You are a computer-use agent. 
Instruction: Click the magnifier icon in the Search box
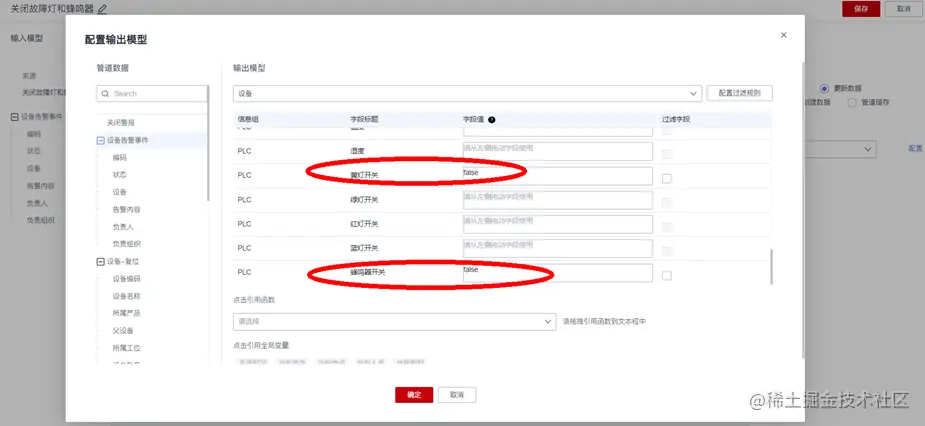pyautogui.click(x=106, y=94)
